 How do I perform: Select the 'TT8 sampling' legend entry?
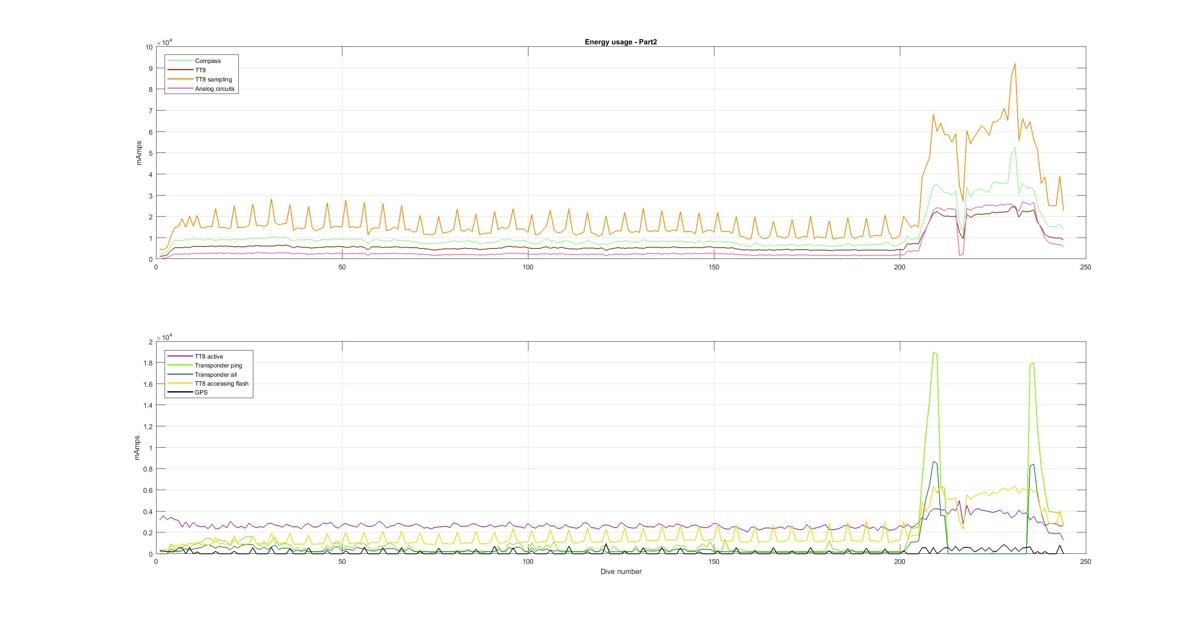click(200, 79)
